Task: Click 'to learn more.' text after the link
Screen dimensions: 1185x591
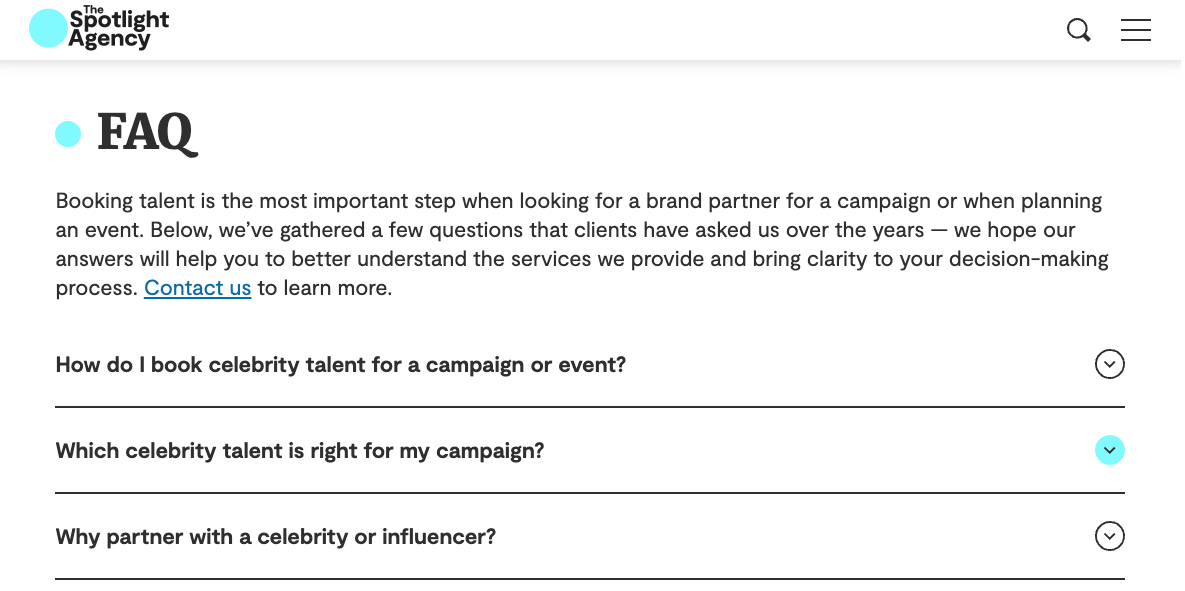Action: pos(325,288)
